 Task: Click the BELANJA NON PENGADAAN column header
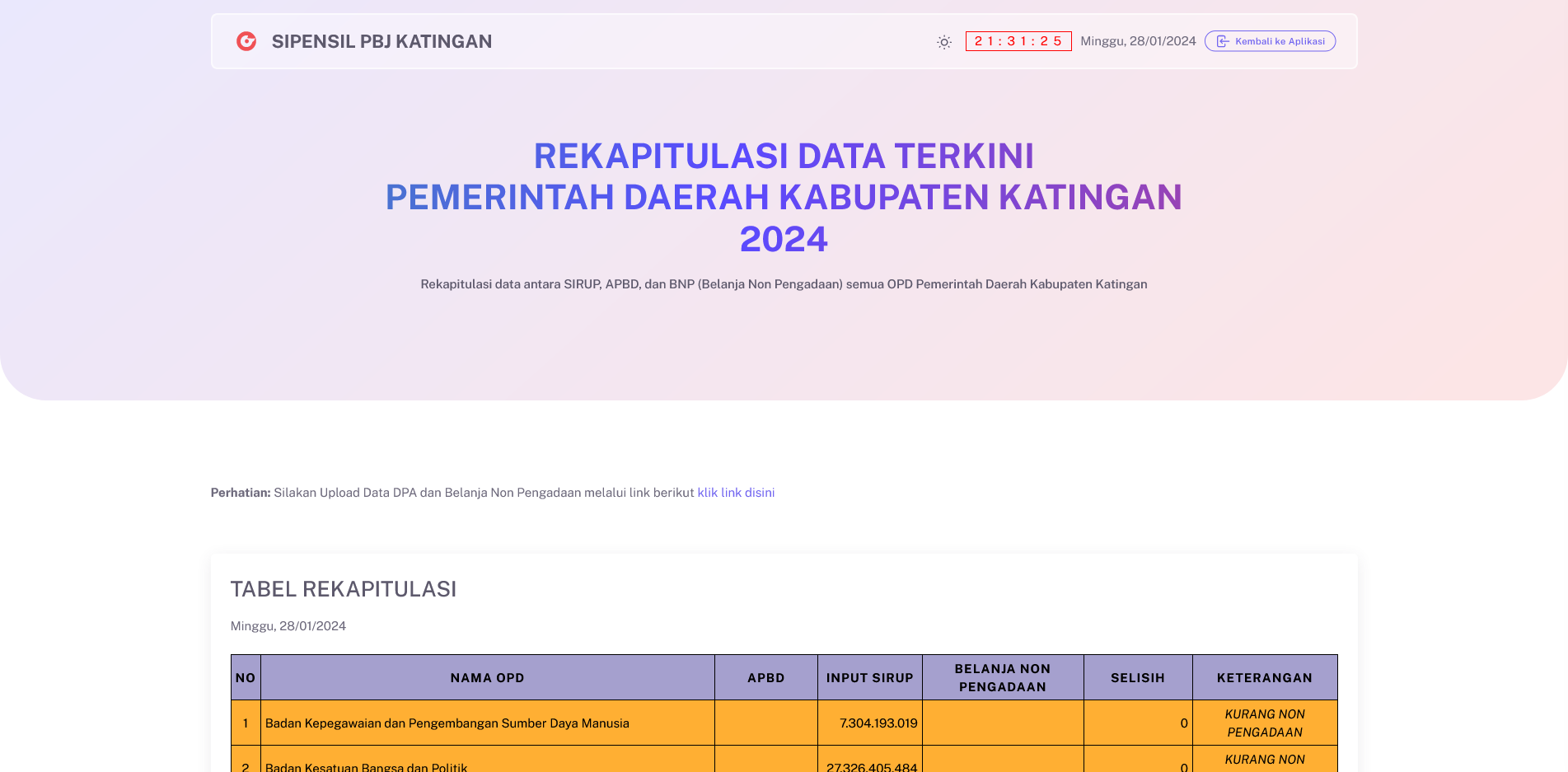tap(1002, 678)
